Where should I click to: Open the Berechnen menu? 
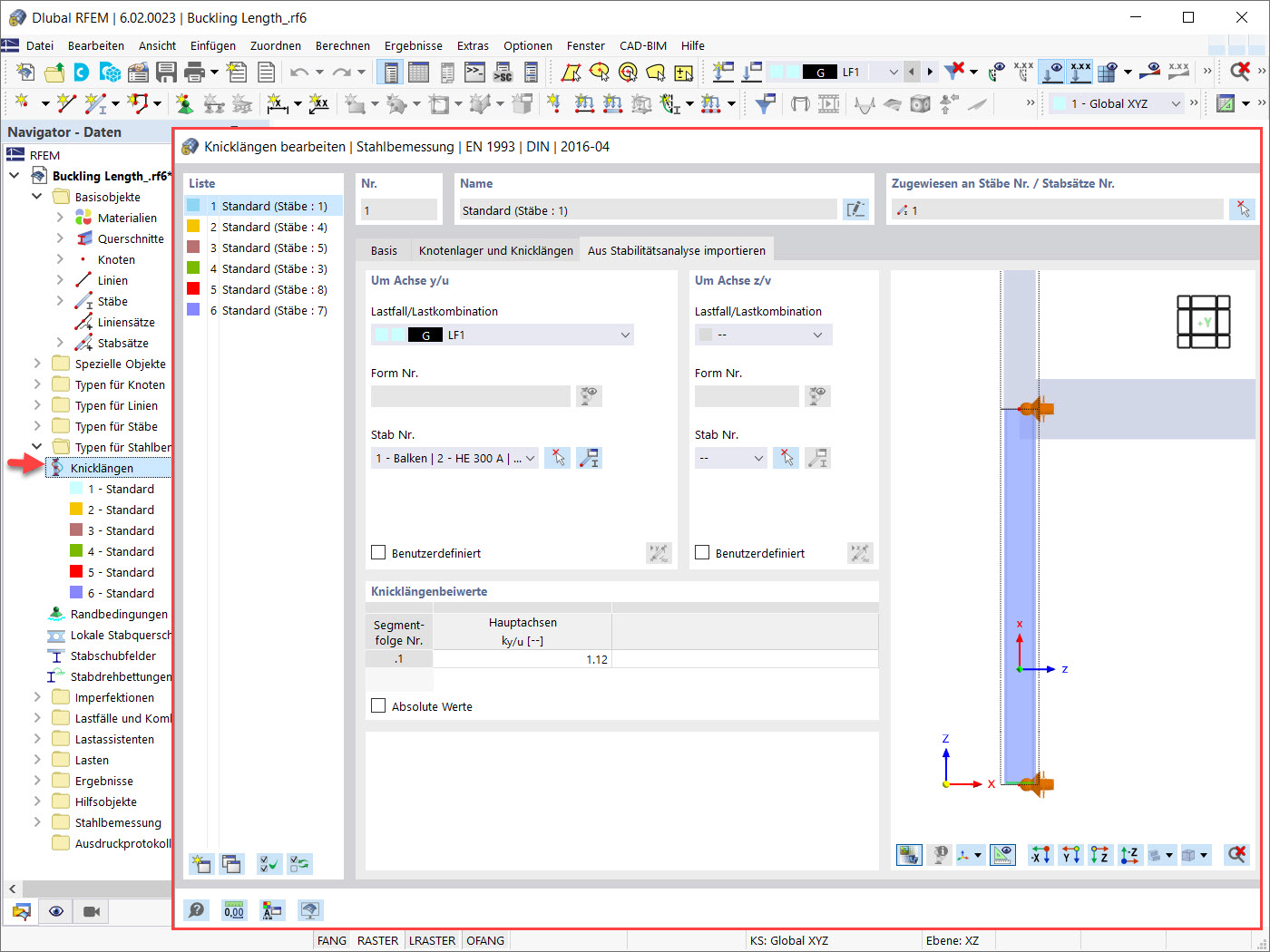(343, 45)
